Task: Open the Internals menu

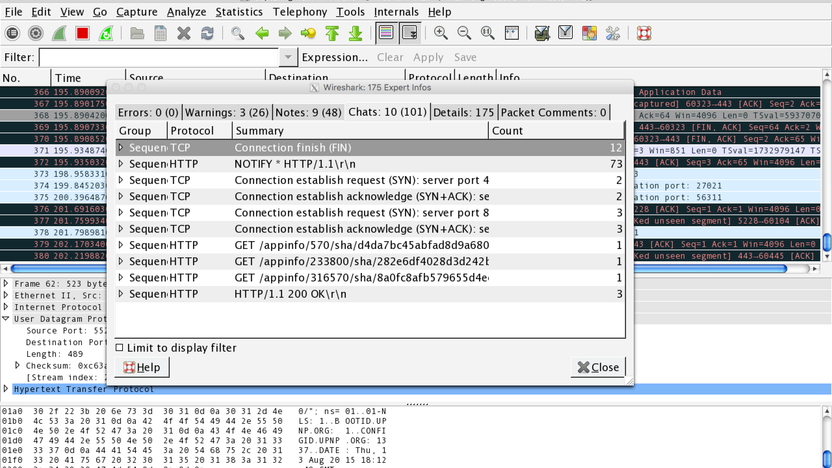Action: [x=396, y=12]
